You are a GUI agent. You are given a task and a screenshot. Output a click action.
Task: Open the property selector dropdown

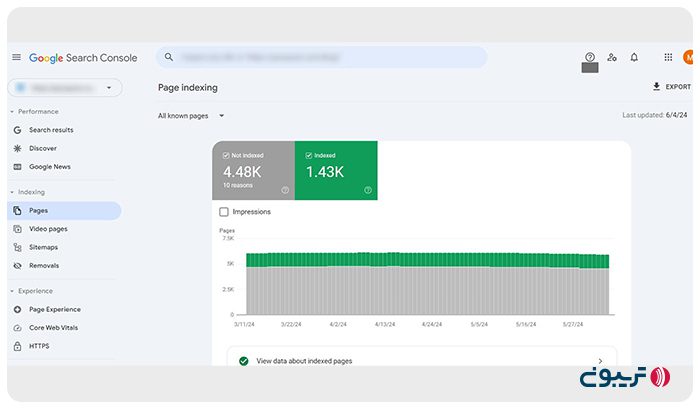point(65,88)
